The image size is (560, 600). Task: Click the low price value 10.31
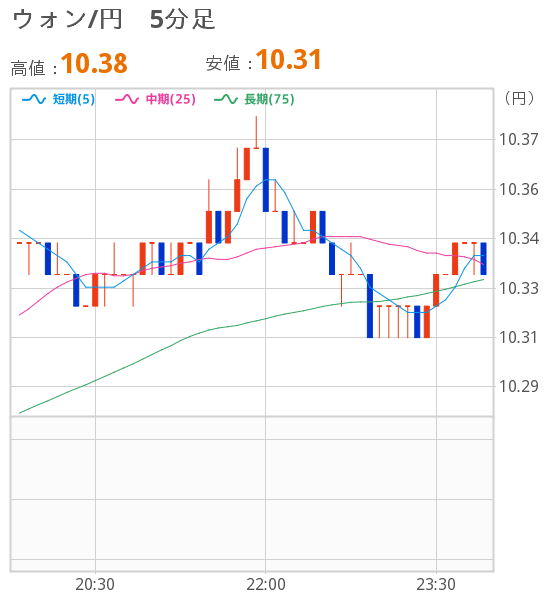(289, 60)
